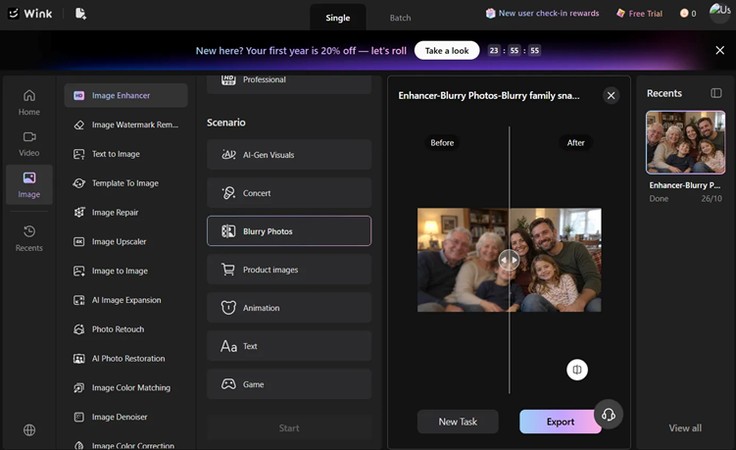Select the Photo Retouch tool
The width and height of the screenshot is (736, 450).
[126, 329]
